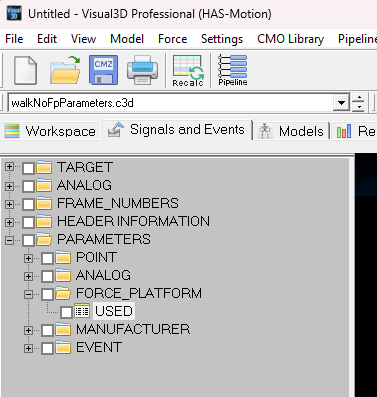Select the FORCE_PLATFORM tree label
Screen dimensions: 377x397
click(x=139, y=293)
